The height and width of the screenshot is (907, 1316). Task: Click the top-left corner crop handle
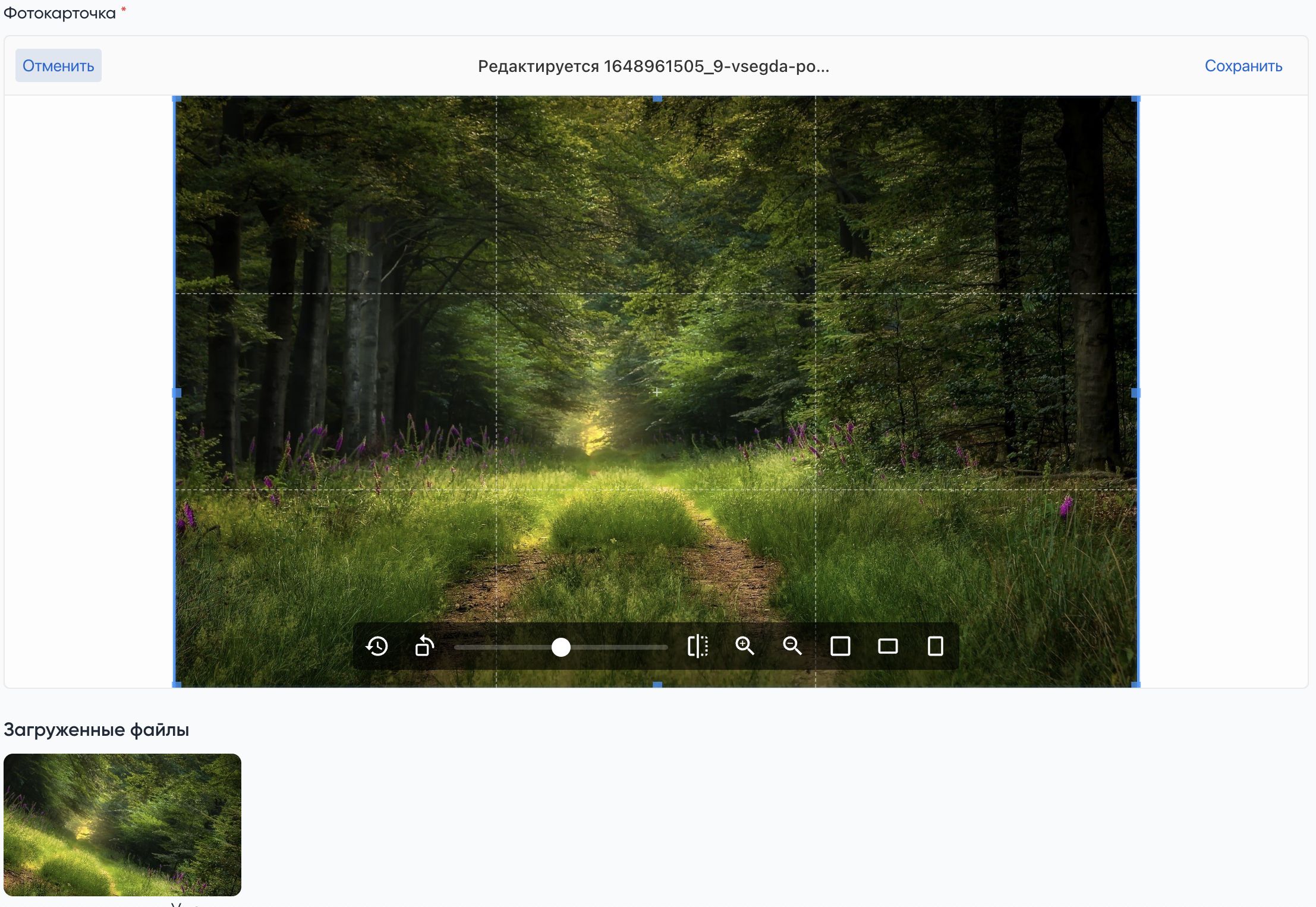click(x=177, y=99)
